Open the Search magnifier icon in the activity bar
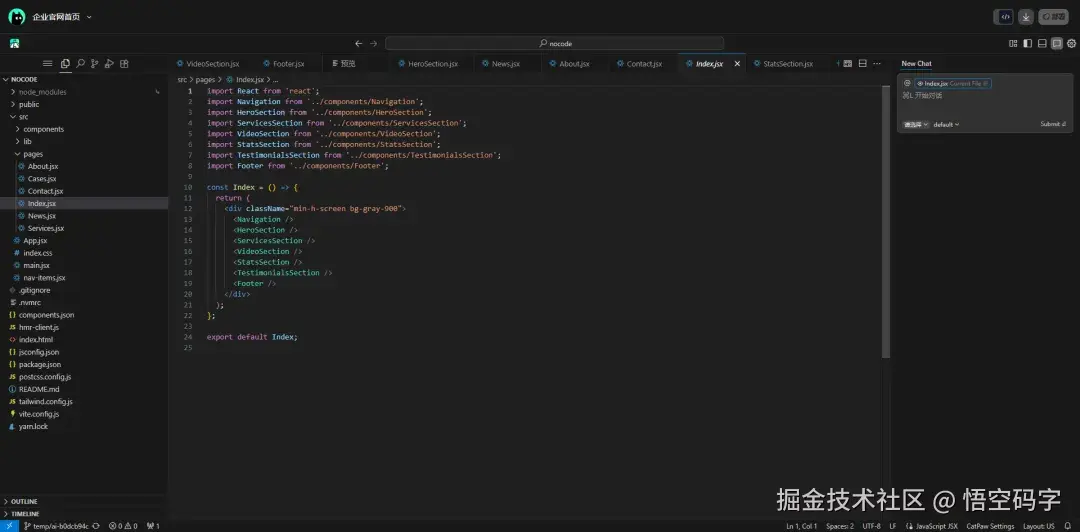This screenshot has width=1080, height=532. 80,63
